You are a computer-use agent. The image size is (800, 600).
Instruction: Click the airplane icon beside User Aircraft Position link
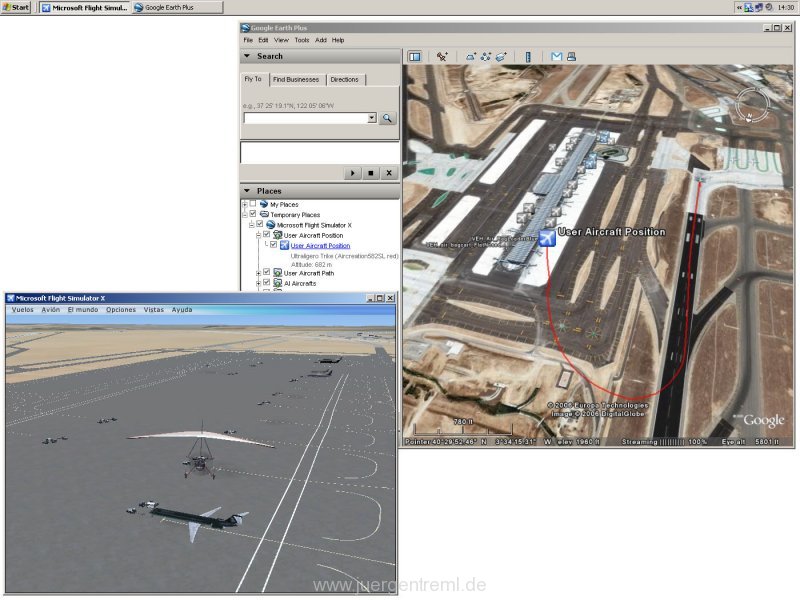click(x=284, y=245)
